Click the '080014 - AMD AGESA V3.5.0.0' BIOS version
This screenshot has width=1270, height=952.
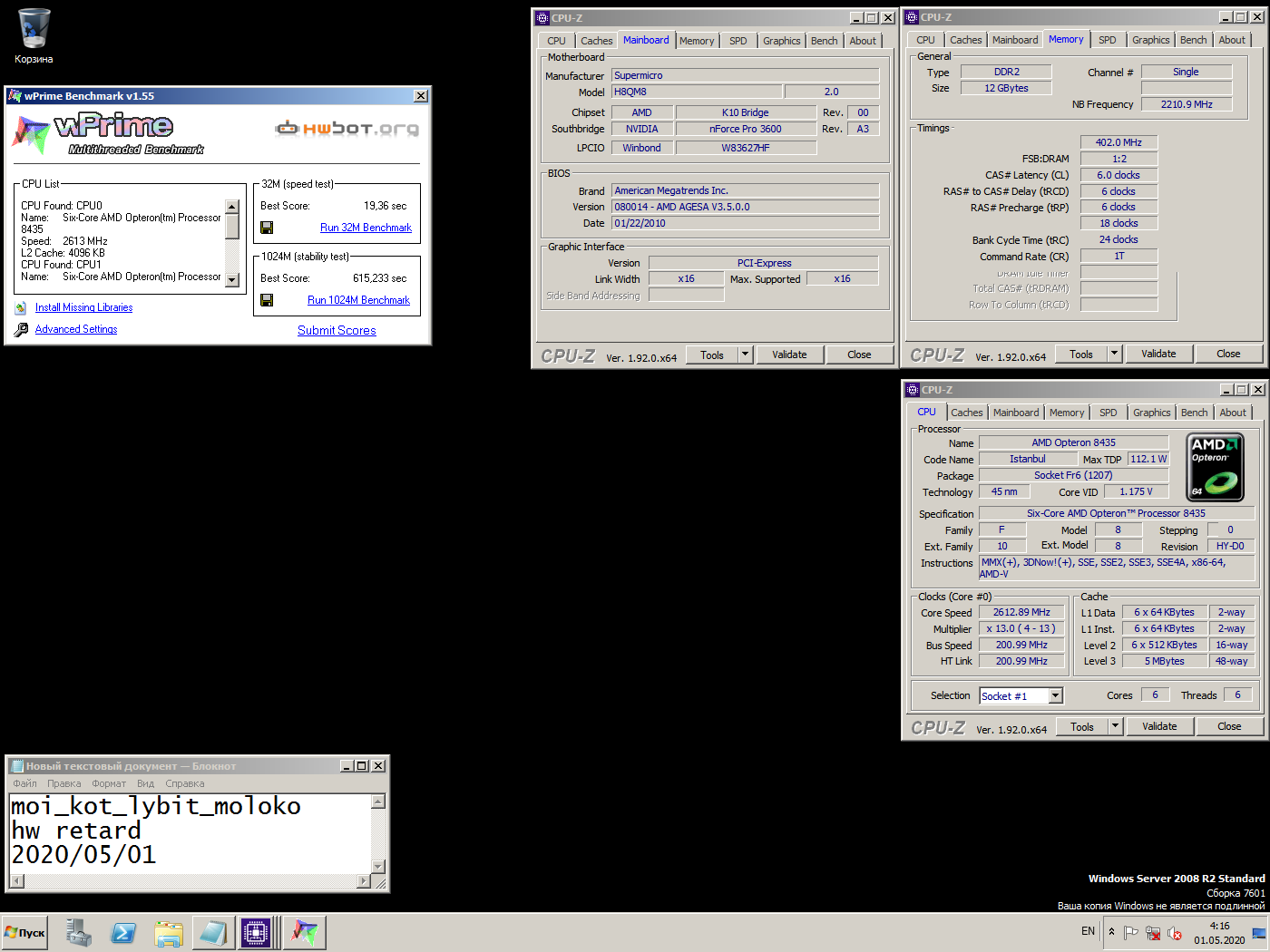coord(745,207)
